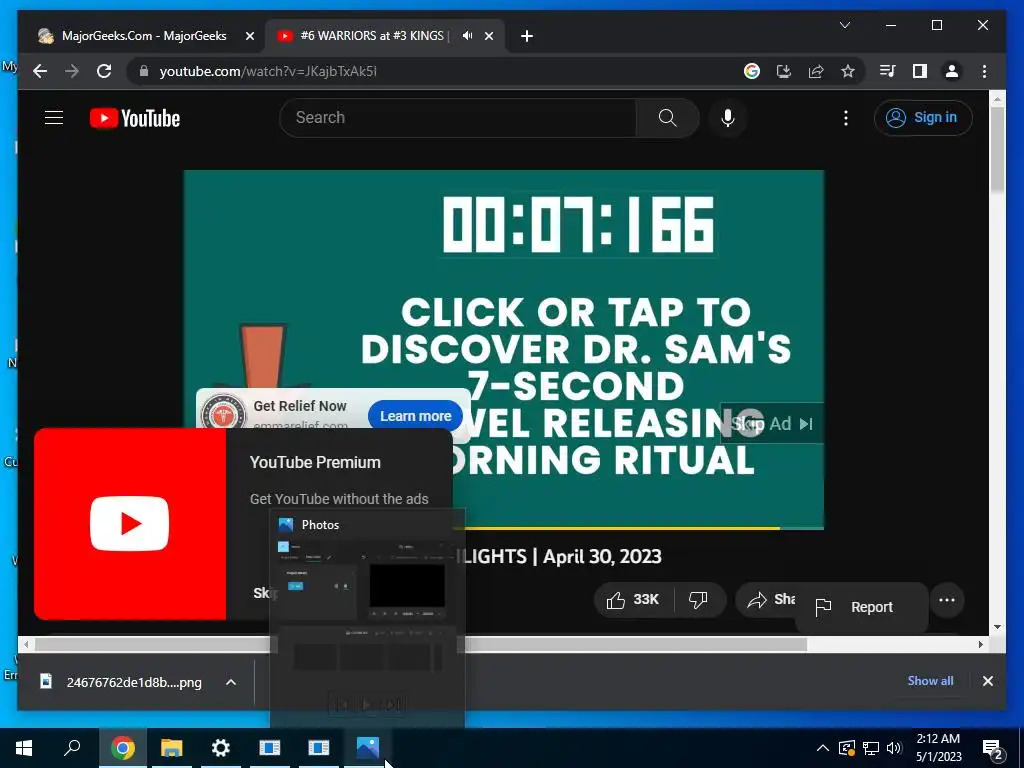The height and width of the screenshot is (768, 1024).
Task: Click Learn more on the ad
Action: (415, 416)
